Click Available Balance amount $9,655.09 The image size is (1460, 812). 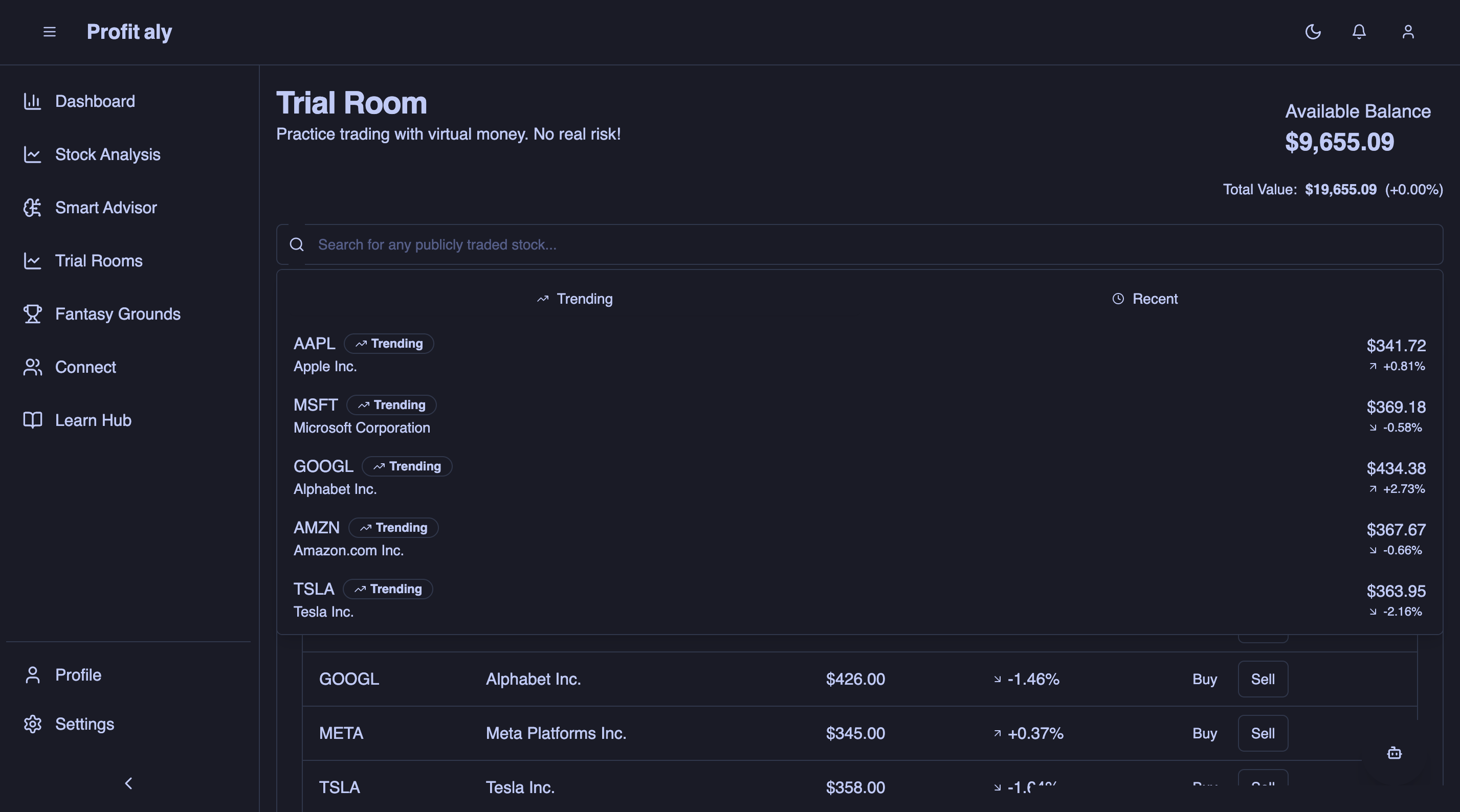1339,142
